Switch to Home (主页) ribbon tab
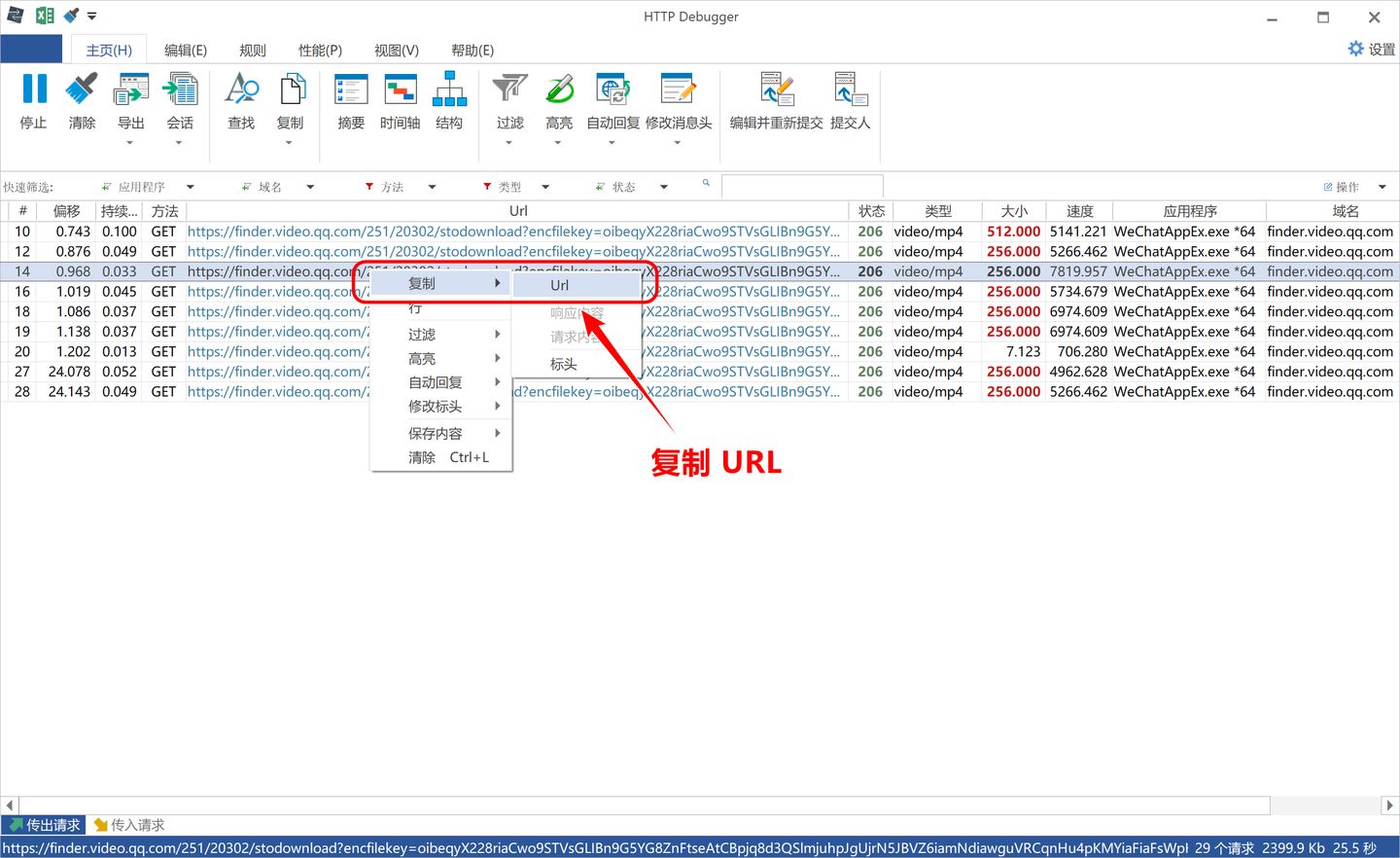 [109, 50]
